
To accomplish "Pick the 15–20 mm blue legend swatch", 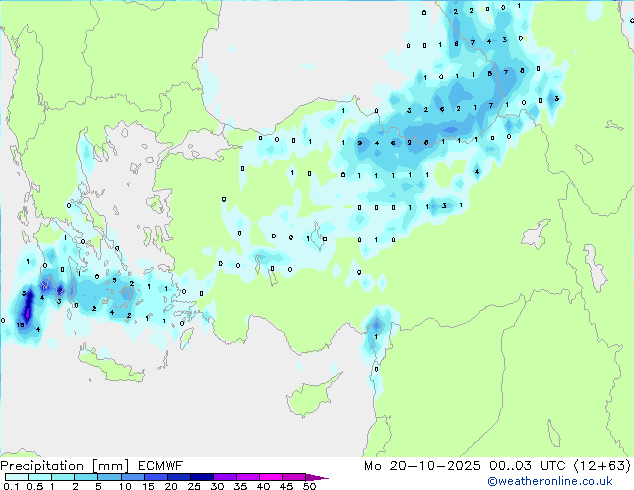I will click(155, 477).
